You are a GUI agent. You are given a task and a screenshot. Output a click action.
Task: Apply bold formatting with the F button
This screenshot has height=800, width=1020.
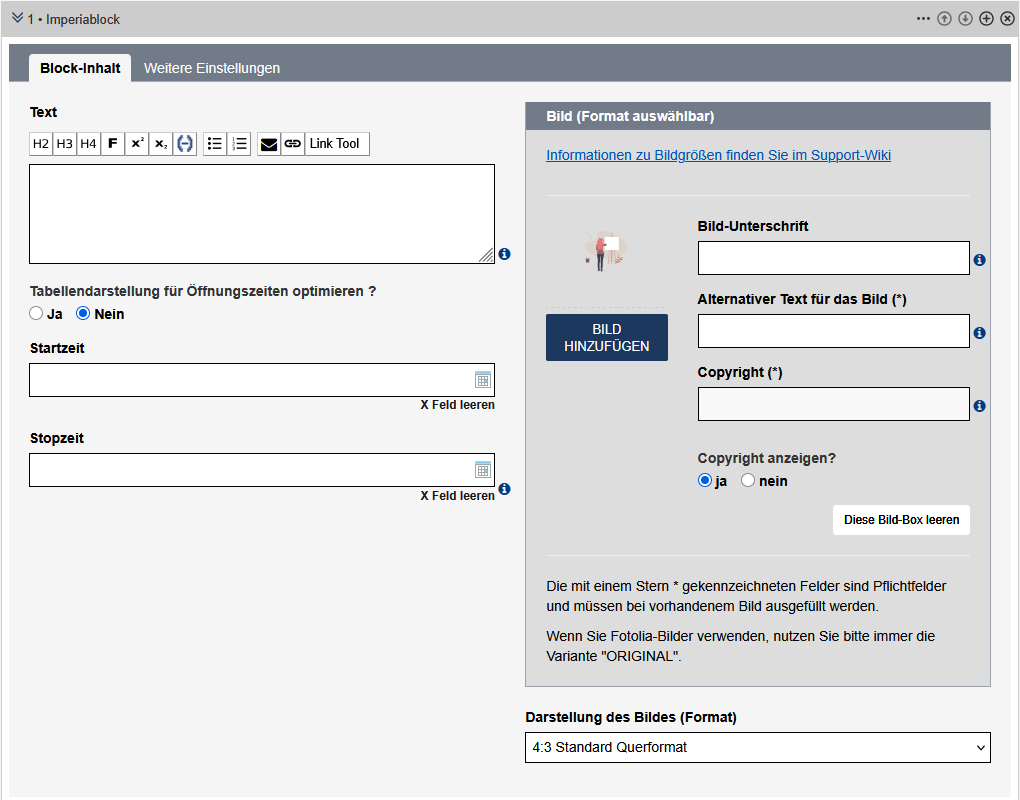point(113,144)
